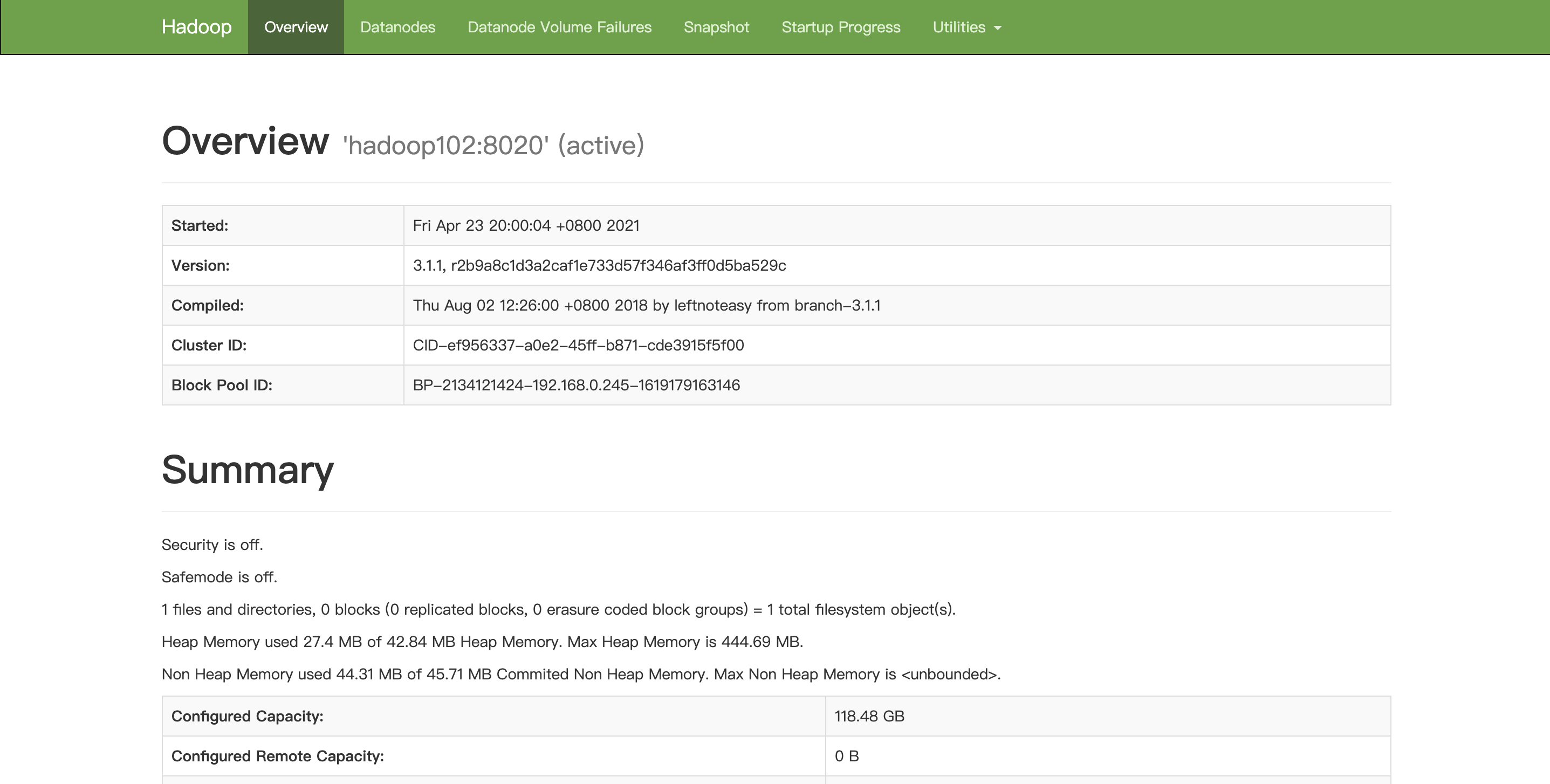Image resolution: width=1550 pixels, height=784 pixels.
Task: Click the Block Pool ID: label
Action: tap(222, 385)
